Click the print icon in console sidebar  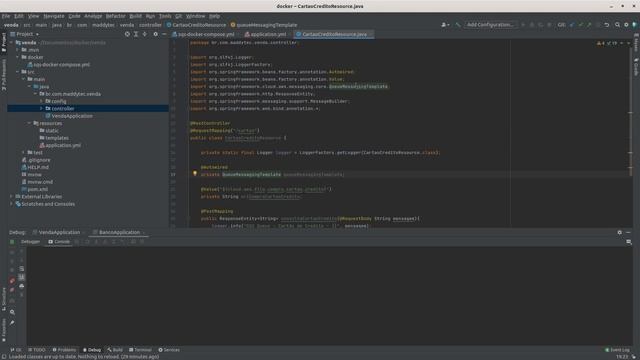click(22, 286)
